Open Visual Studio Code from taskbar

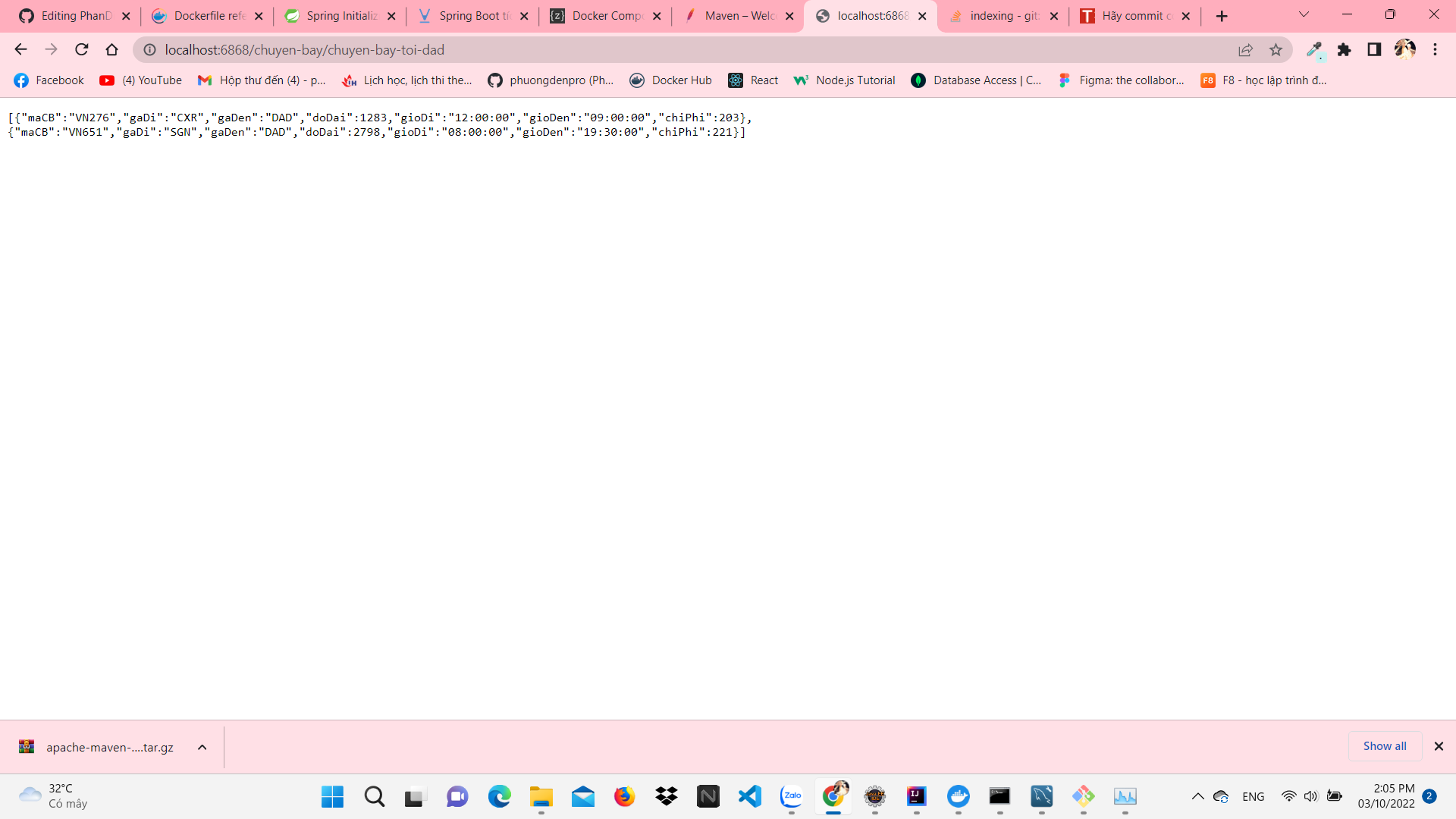click(x=749, y=796)
